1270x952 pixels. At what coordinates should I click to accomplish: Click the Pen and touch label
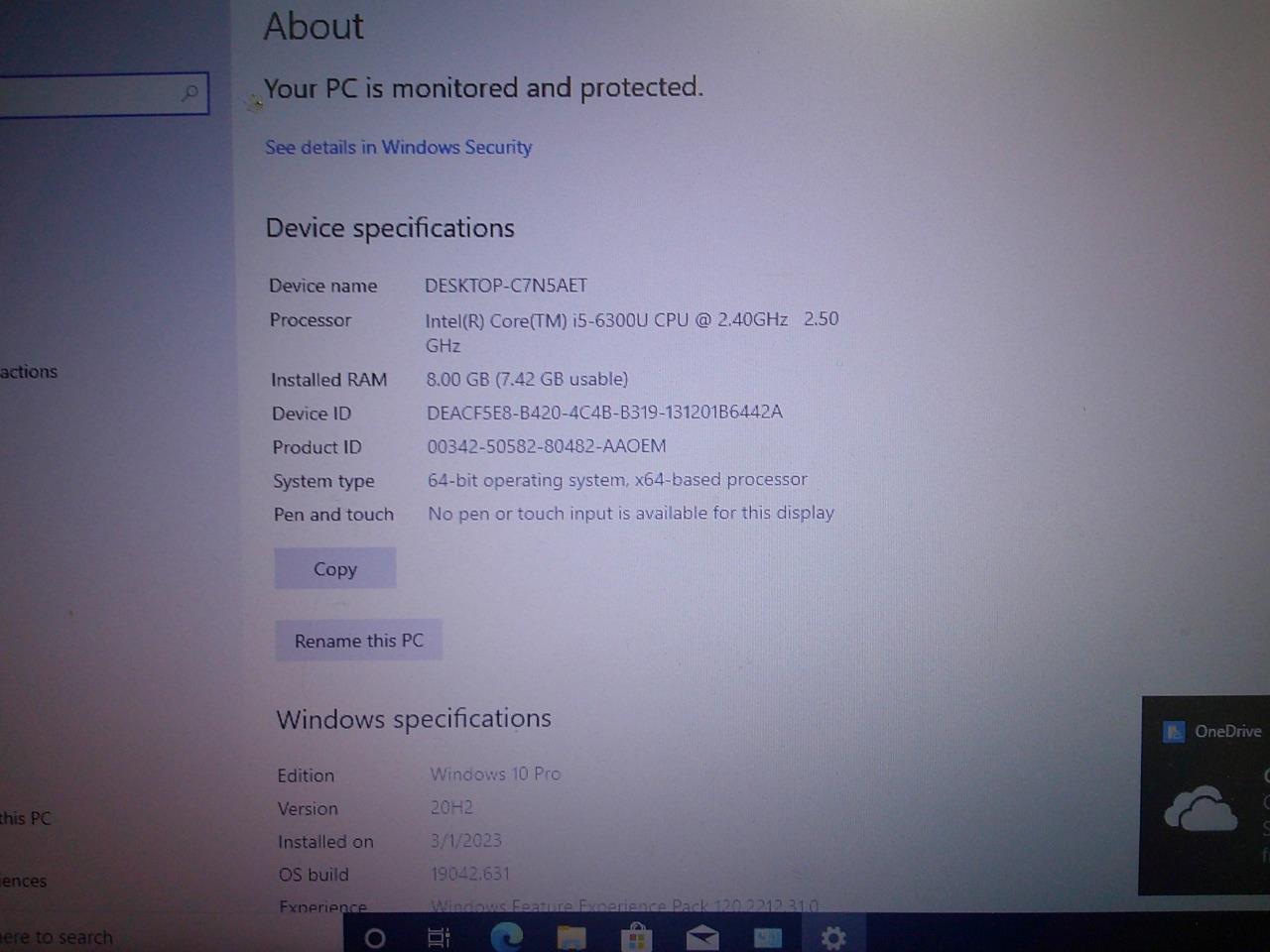(333, 515)
